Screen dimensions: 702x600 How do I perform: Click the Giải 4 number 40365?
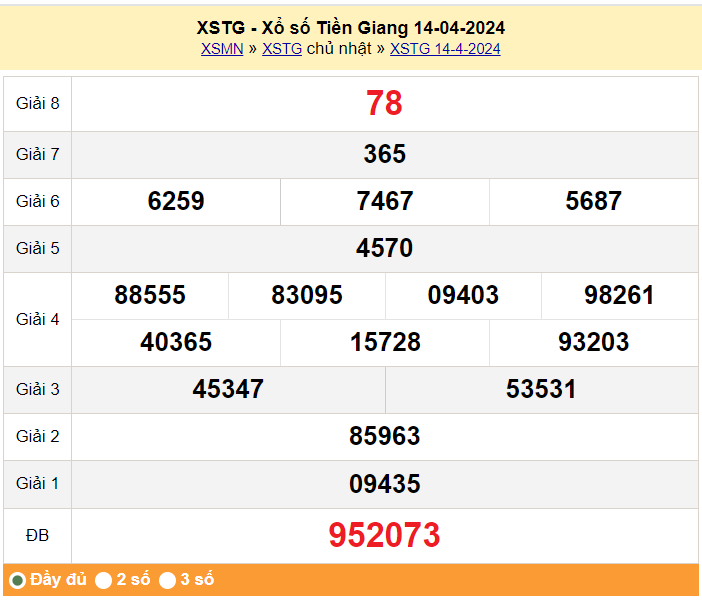[176, 342]
